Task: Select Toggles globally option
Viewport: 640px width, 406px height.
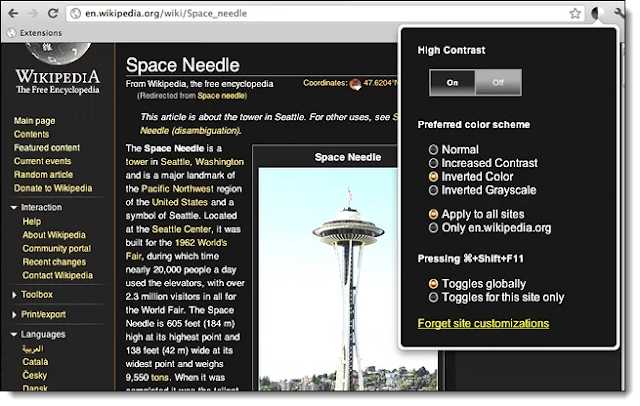Action: (433, 284)
